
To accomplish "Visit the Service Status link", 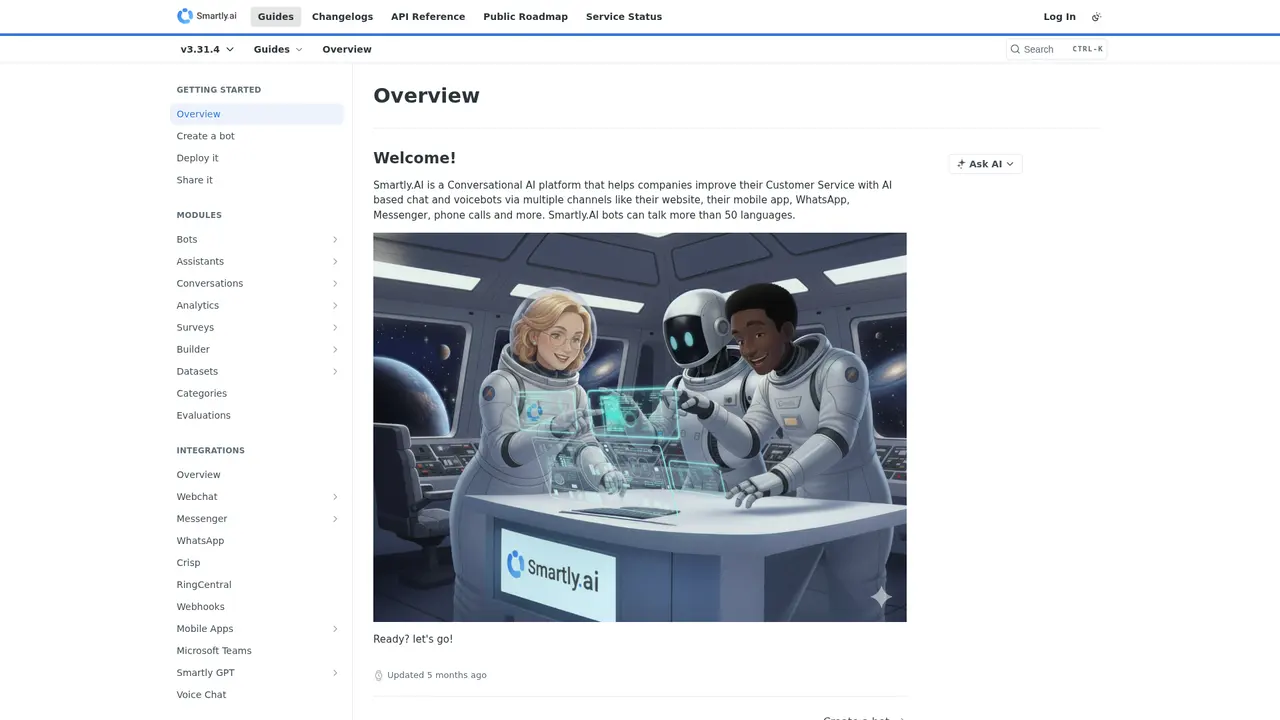I will pyautogui.click(x=624, y=17).
